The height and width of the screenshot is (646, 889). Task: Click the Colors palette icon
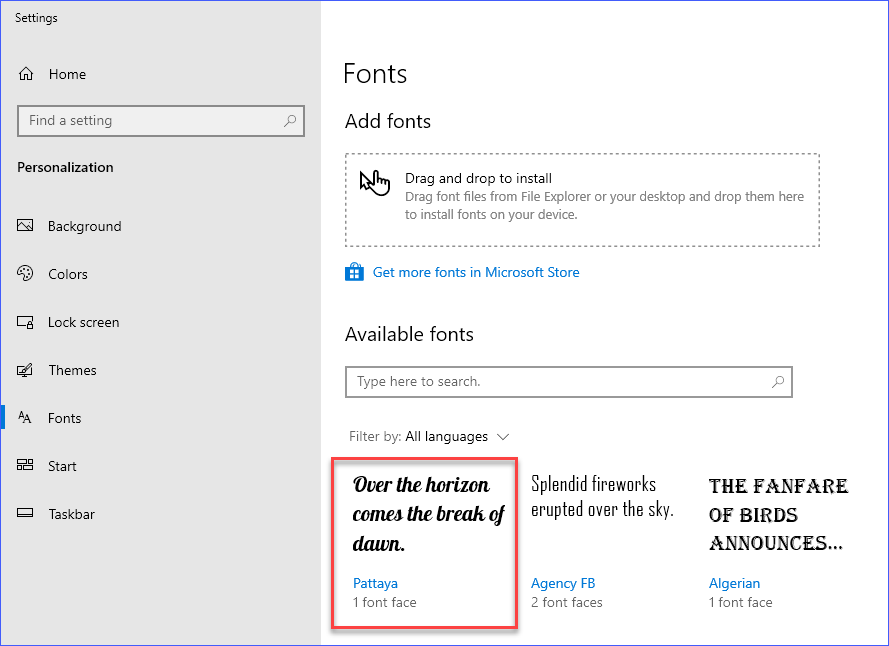pyautogui.click(x=25, y=273)
